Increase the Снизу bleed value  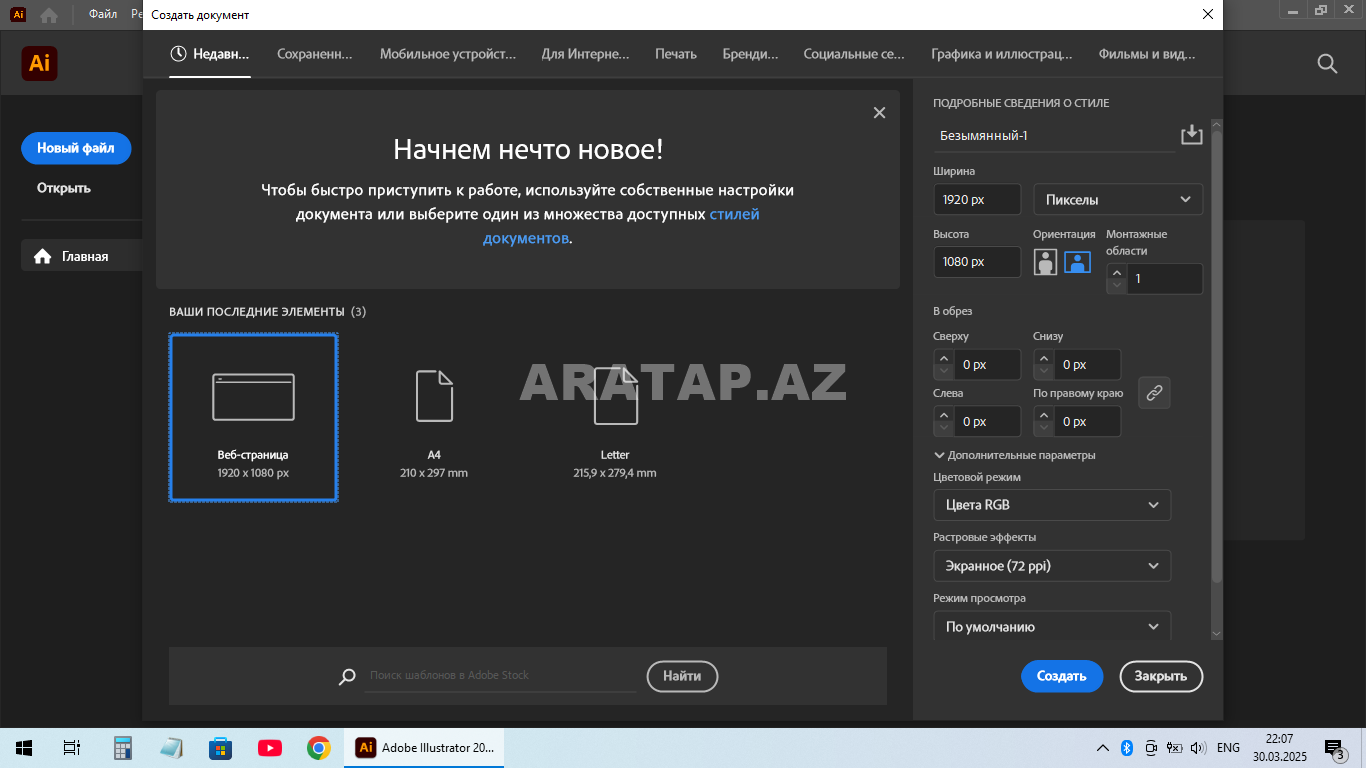coord(1043,358)
